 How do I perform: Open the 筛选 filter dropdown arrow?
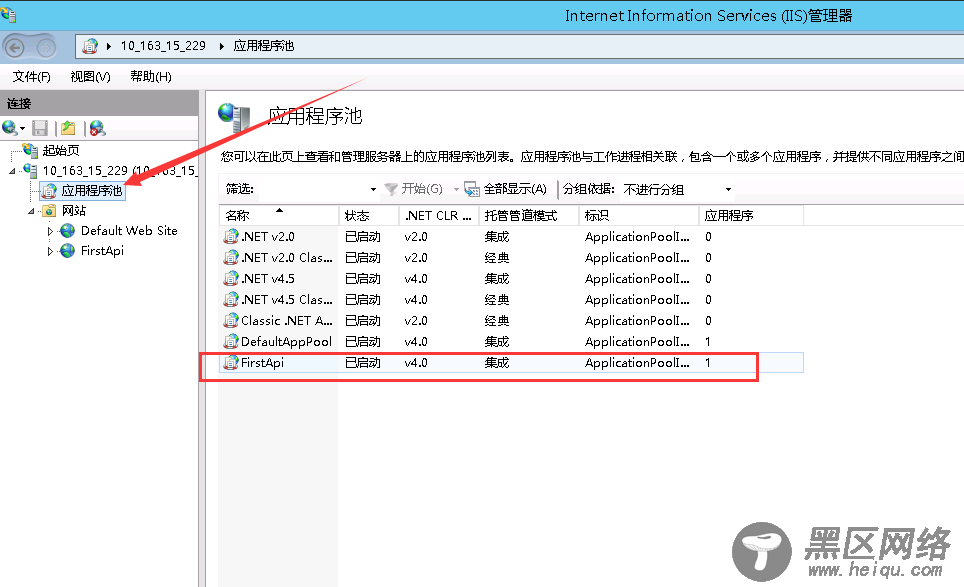(x=373, y=189)
